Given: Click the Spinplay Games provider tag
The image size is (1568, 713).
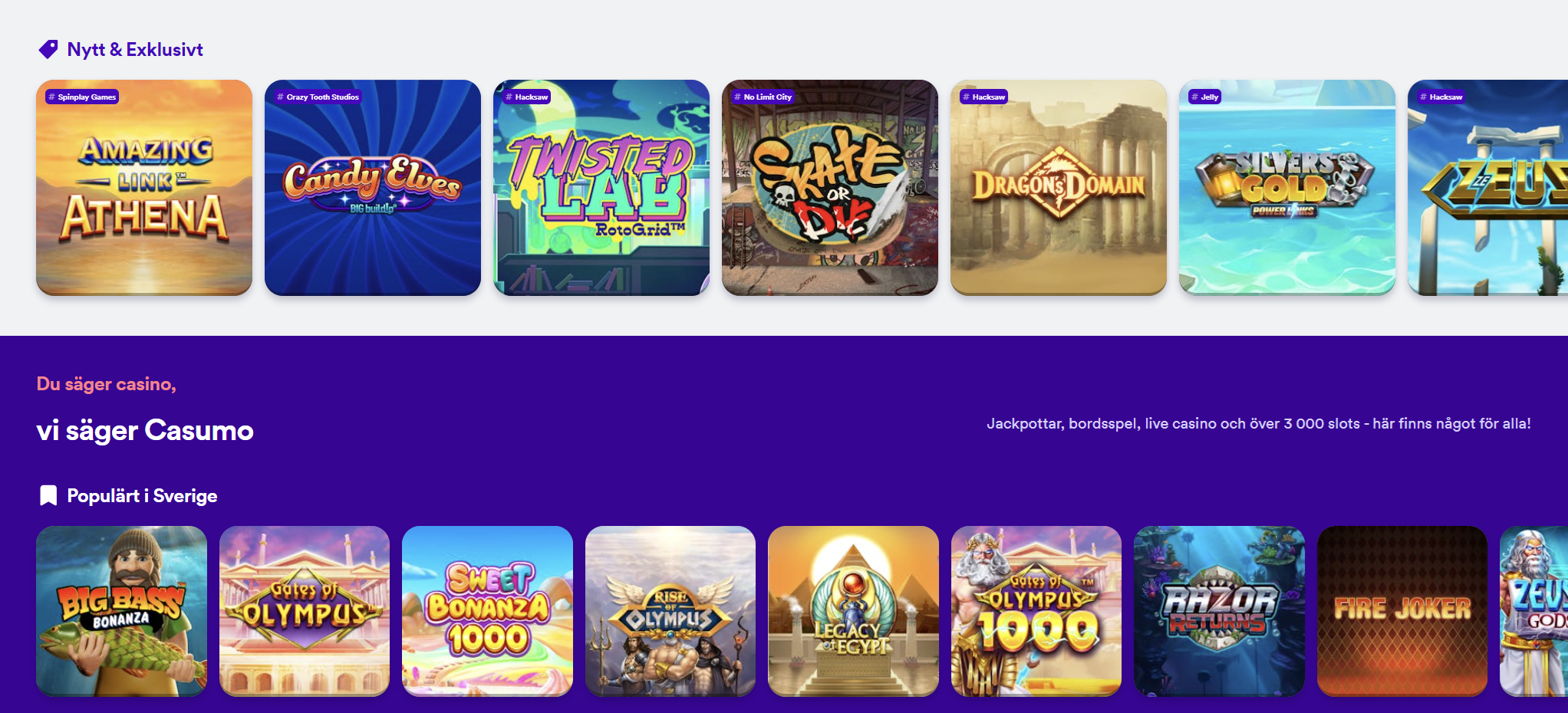Looking at the screenshot, I should (82, 97).
